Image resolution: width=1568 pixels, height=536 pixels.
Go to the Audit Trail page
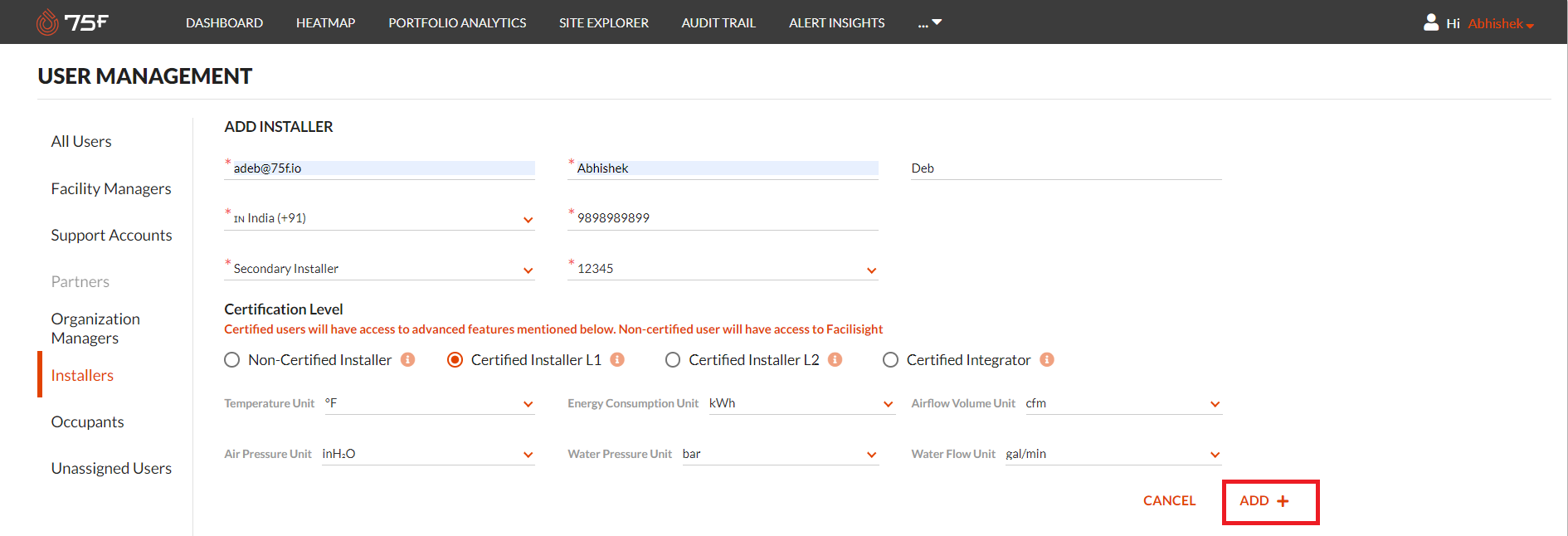pos(718,23)
